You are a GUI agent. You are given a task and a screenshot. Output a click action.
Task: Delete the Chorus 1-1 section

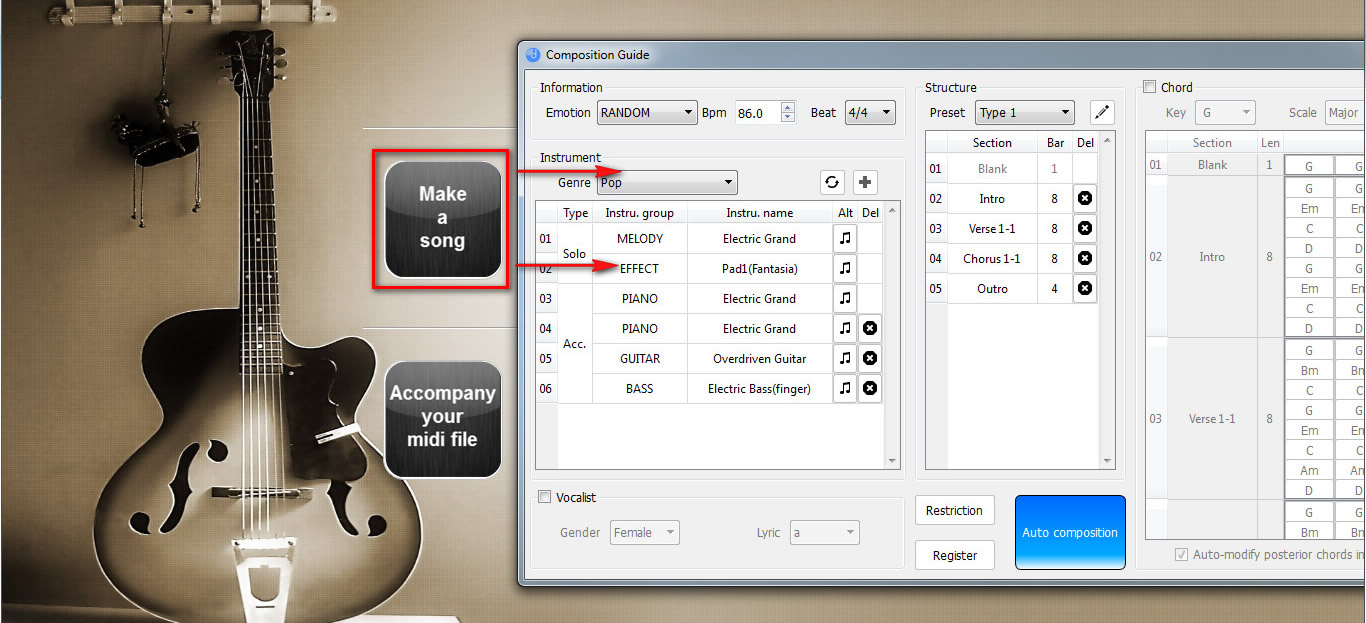1085,259
